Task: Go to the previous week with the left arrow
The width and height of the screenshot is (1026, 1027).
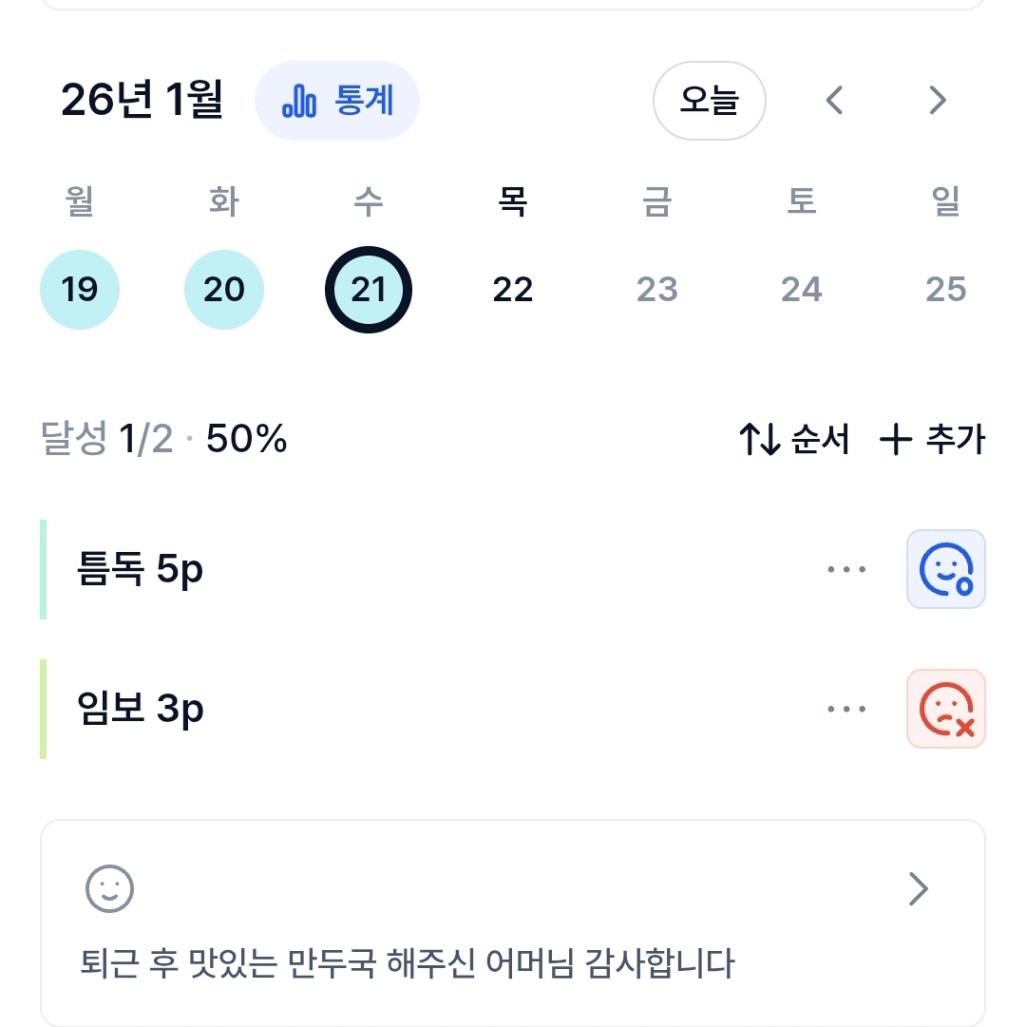Action: (835, 101)
